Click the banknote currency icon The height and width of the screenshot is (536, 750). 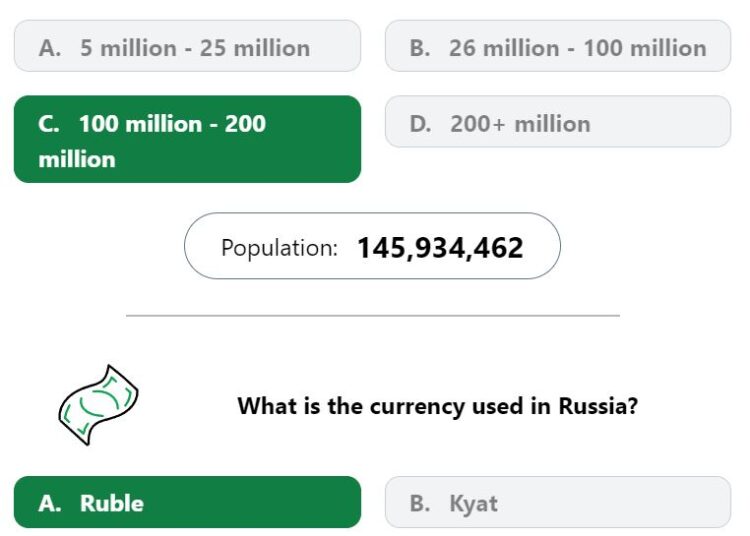[x=99, y=405]
